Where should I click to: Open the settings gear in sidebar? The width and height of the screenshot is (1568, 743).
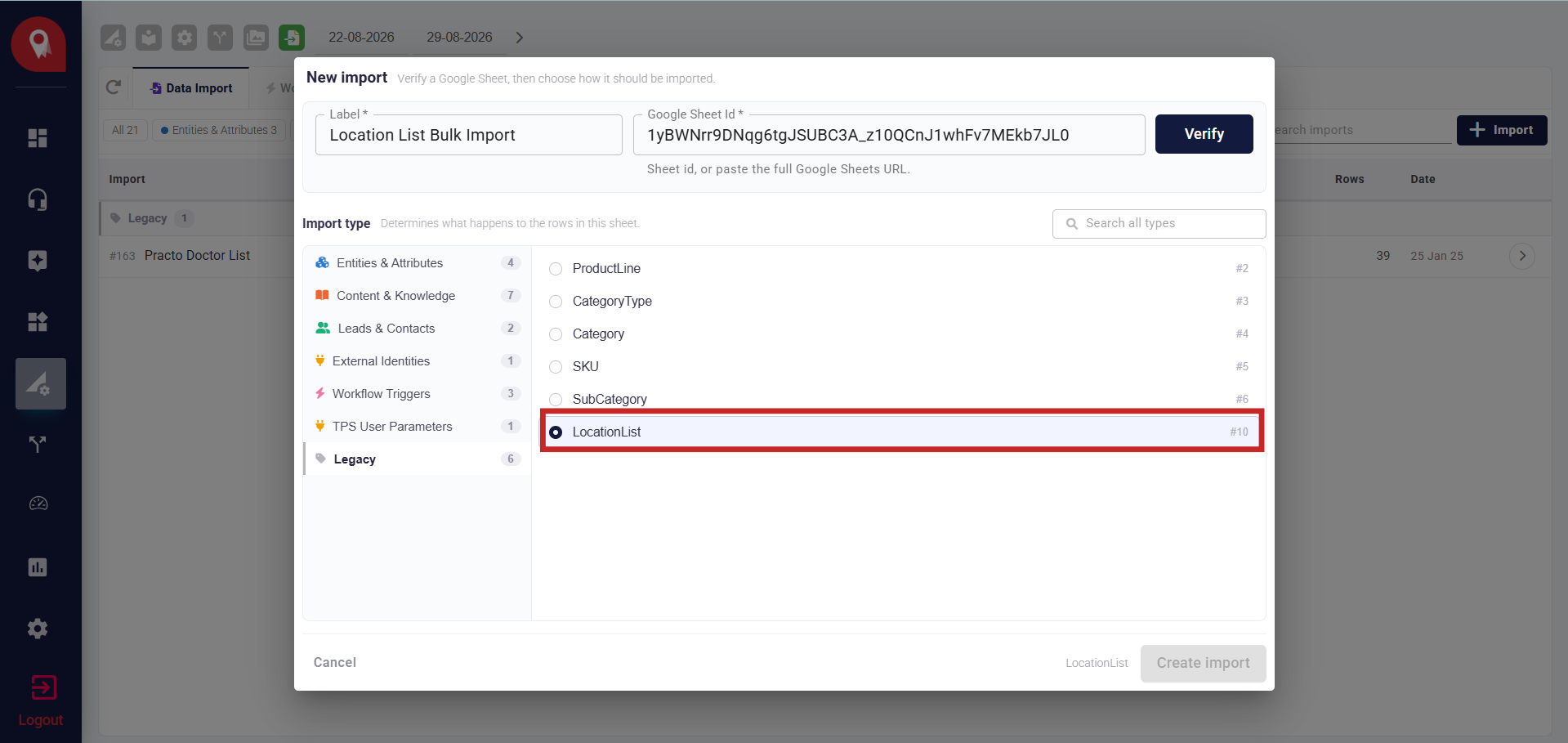coord(38,629)
